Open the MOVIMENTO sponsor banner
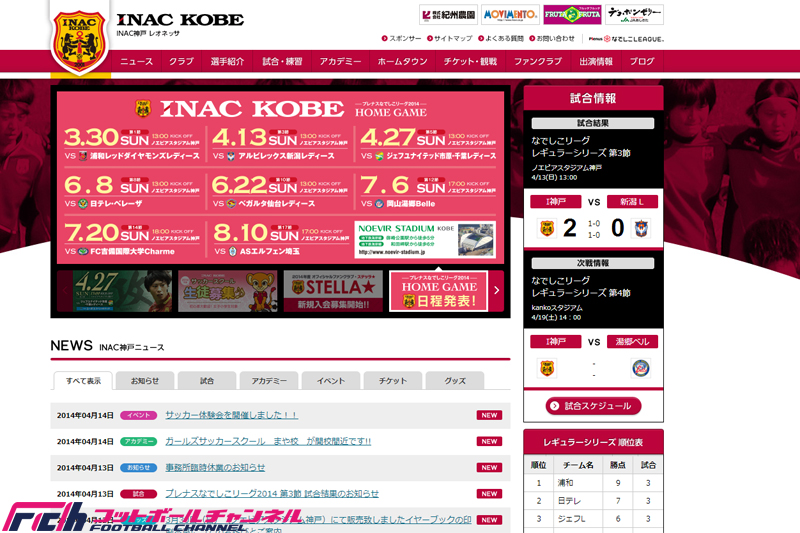 (510, 14)
